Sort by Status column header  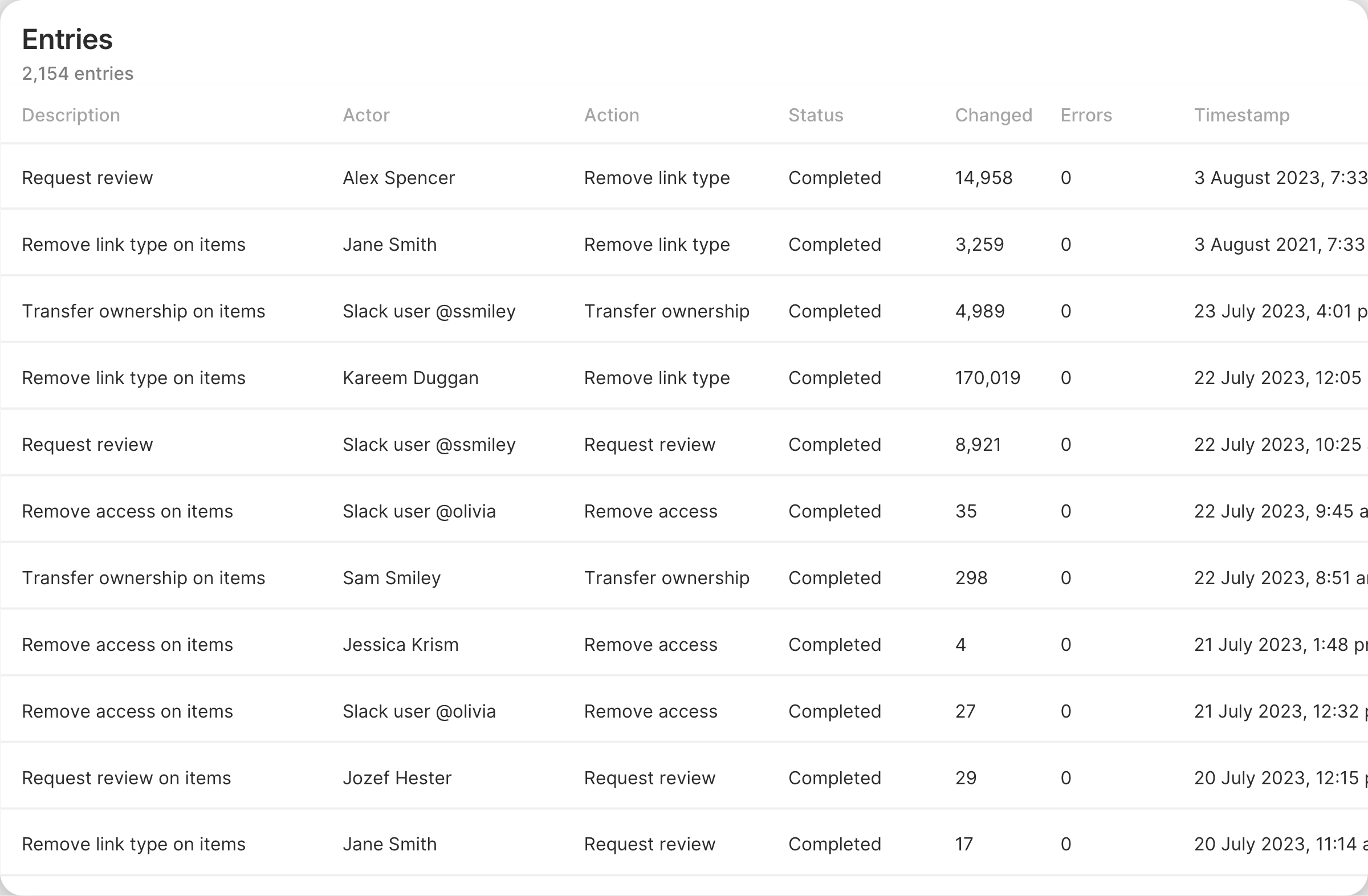click(x=815, y=115)
